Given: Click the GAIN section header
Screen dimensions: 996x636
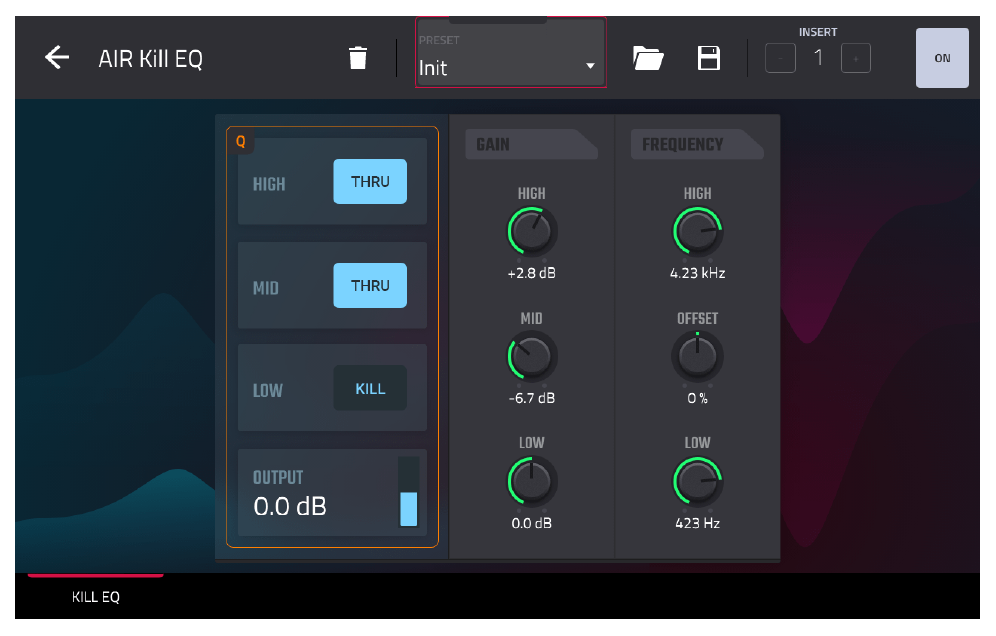Looking at the screenshot, I should click(531, 144).
